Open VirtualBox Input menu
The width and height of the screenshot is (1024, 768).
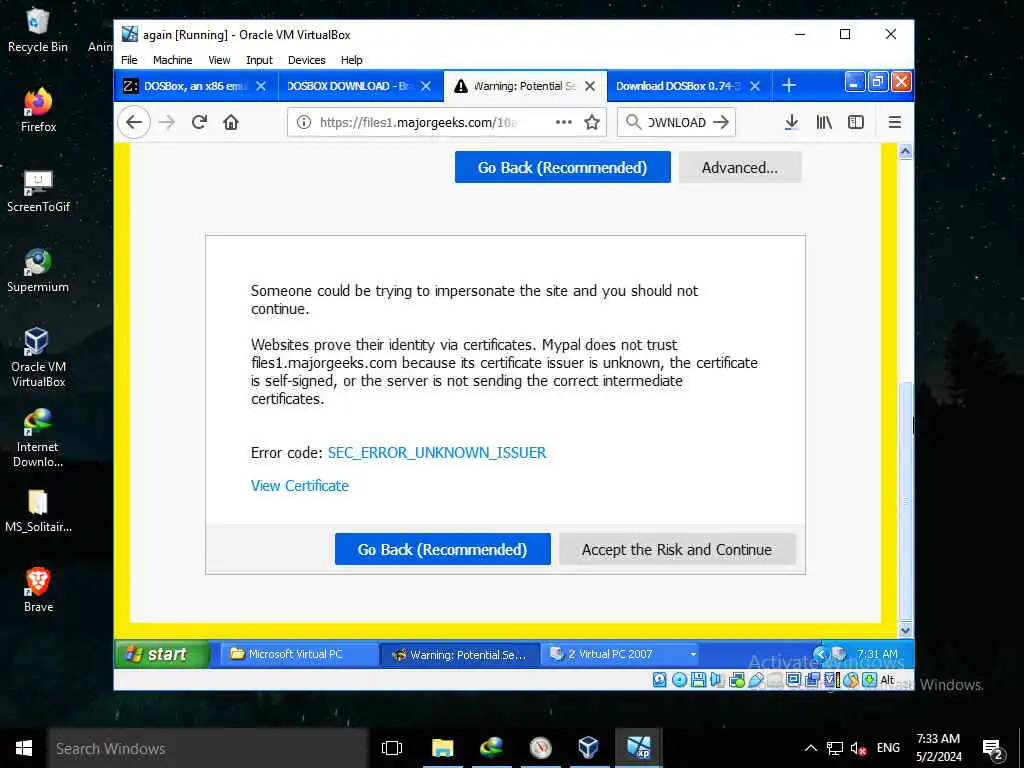point(259,60)
